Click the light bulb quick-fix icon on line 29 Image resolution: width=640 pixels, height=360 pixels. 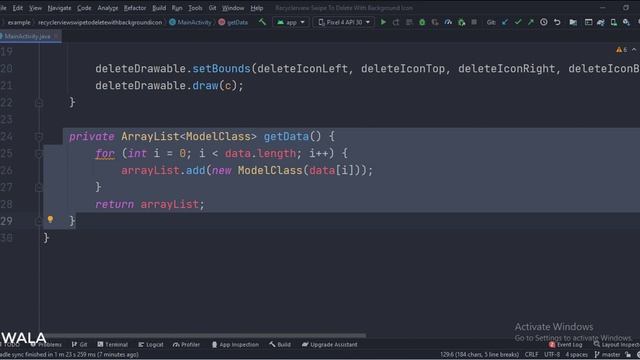click(50, 220)
